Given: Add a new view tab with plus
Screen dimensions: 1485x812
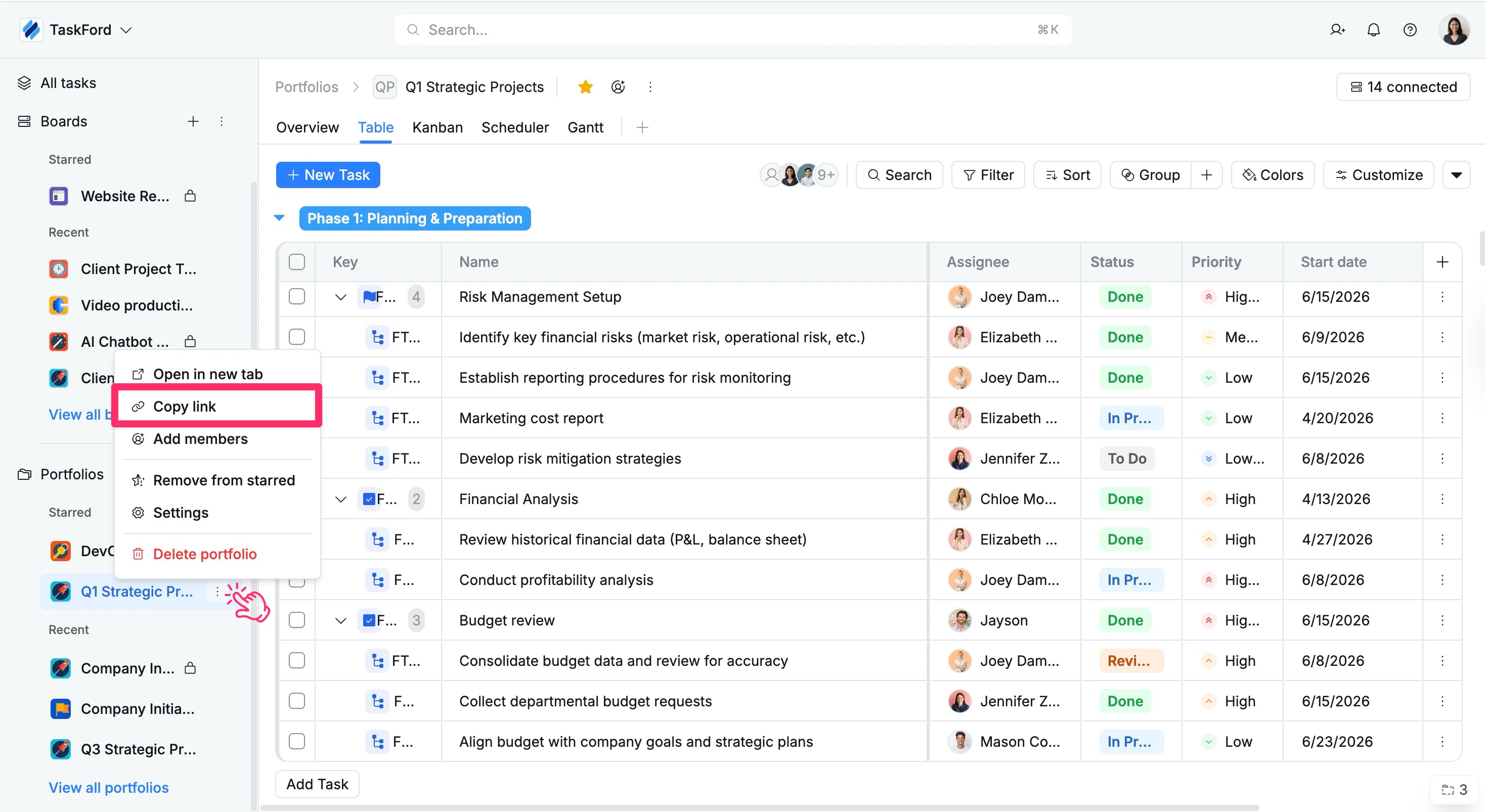Looking at the screenshot, I should click(x=642, y=127).
